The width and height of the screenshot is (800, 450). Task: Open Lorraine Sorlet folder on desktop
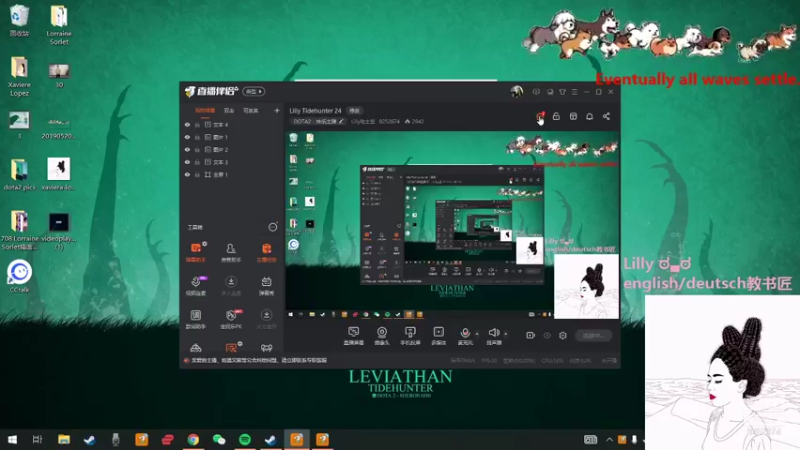click(x=59, y=24)
